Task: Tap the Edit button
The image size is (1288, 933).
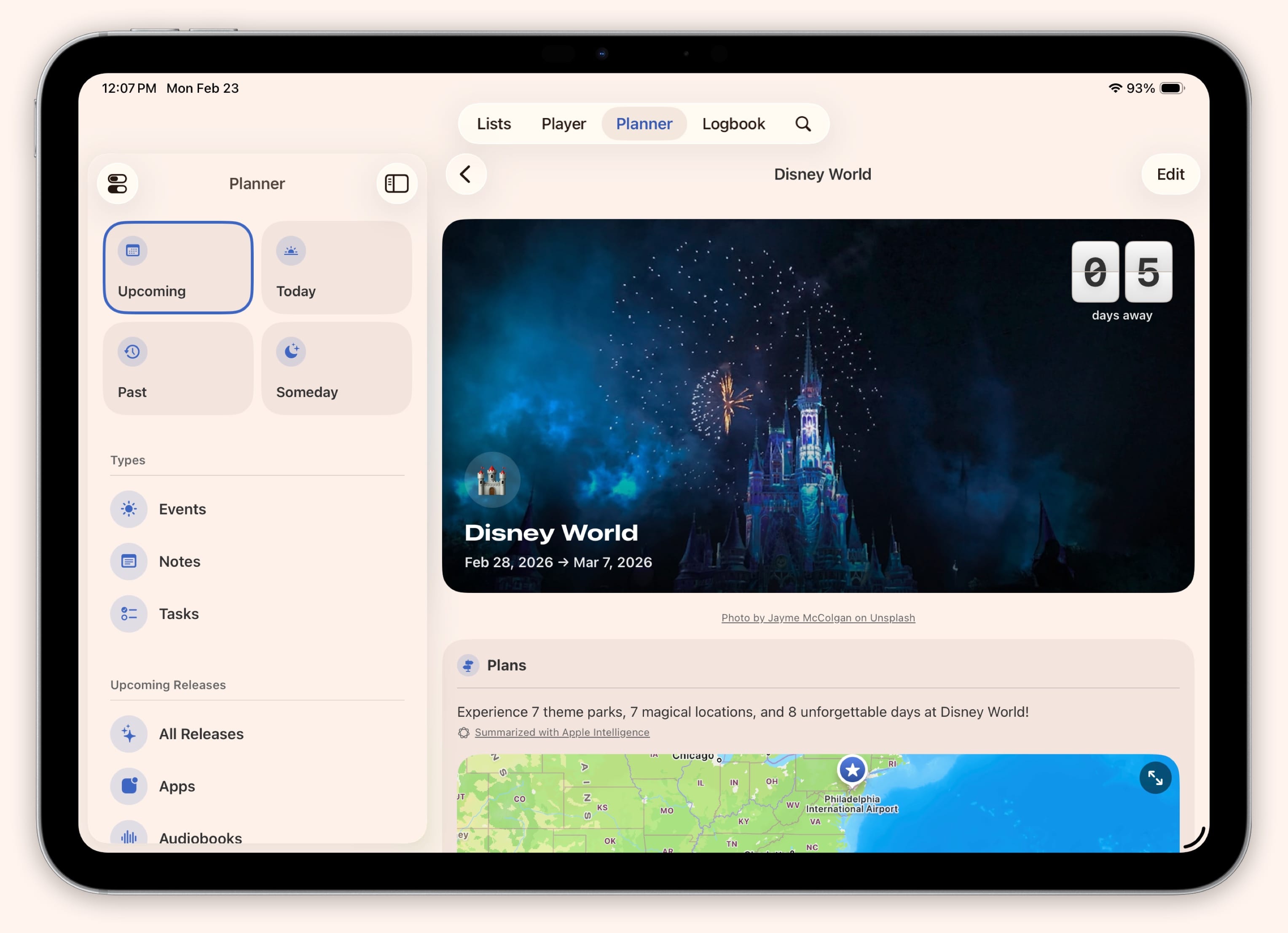Action: click(1170, 174)
